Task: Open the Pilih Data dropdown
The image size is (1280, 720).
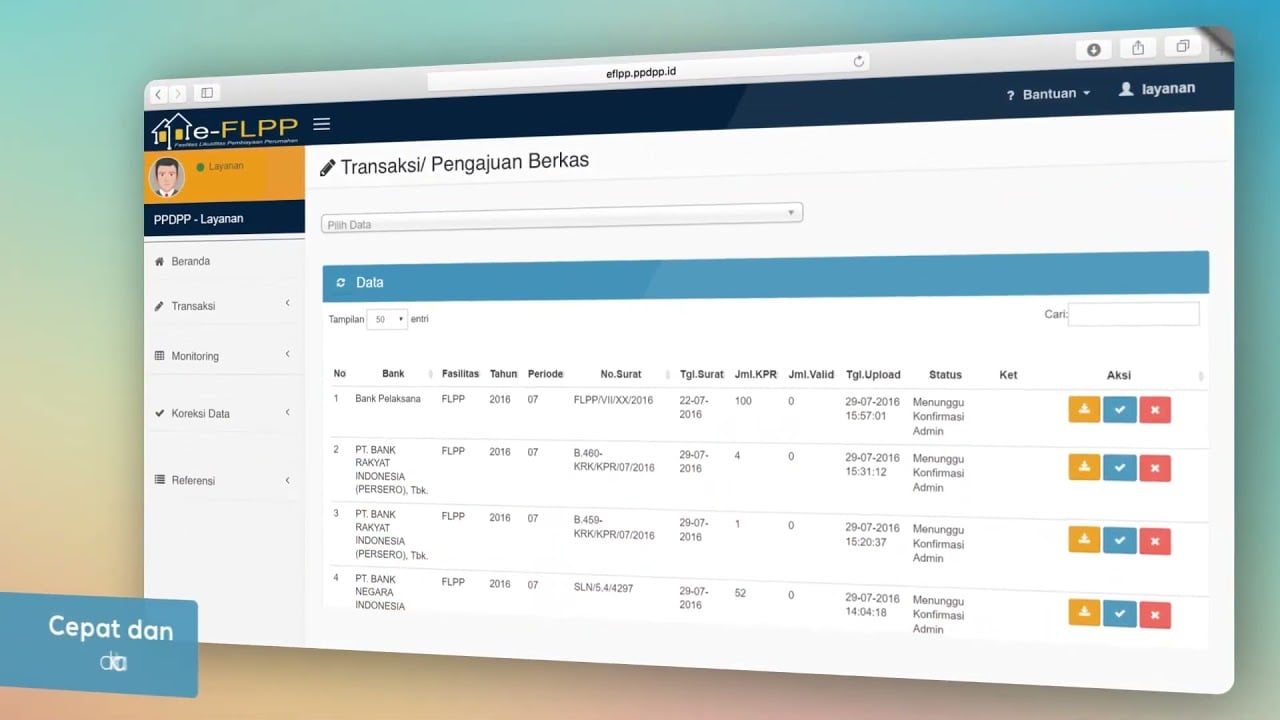Action: 561,216
